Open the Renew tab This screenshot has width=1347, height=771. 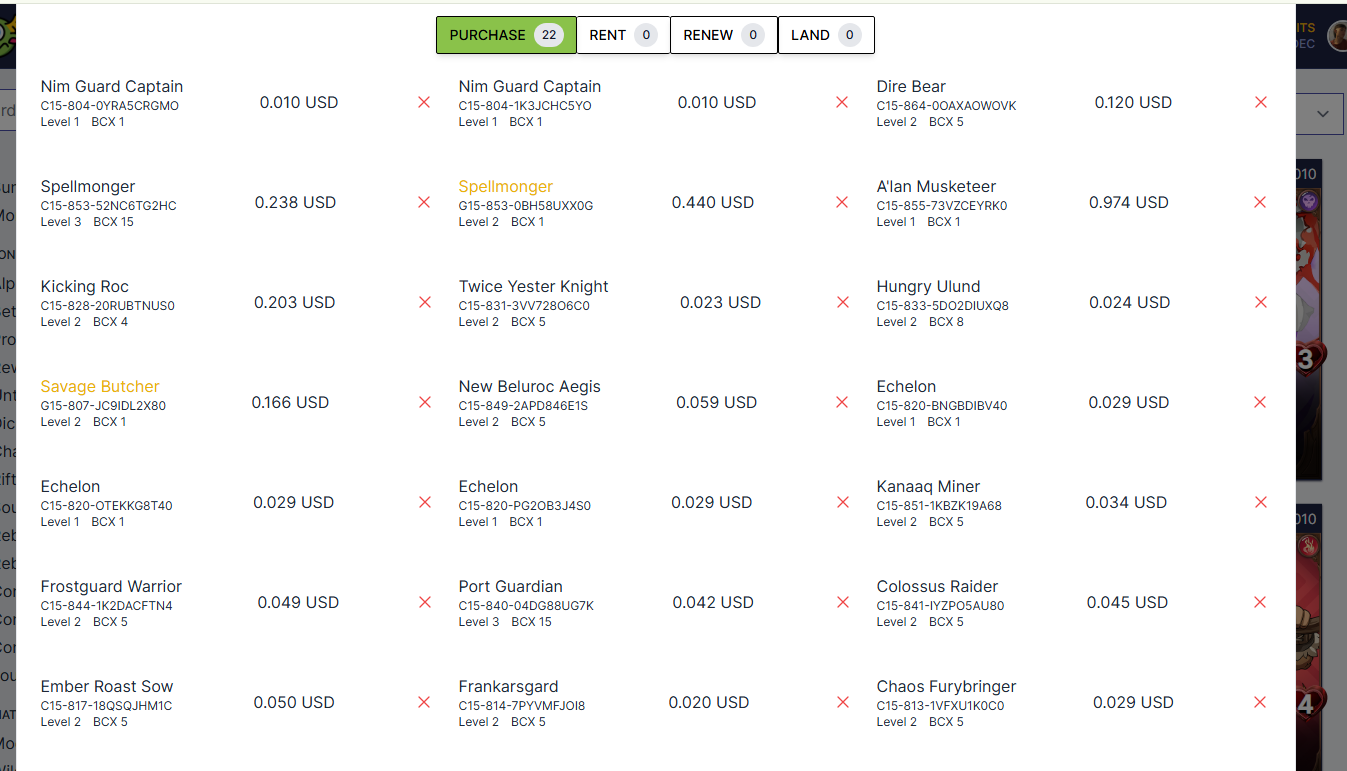[723, 35]
